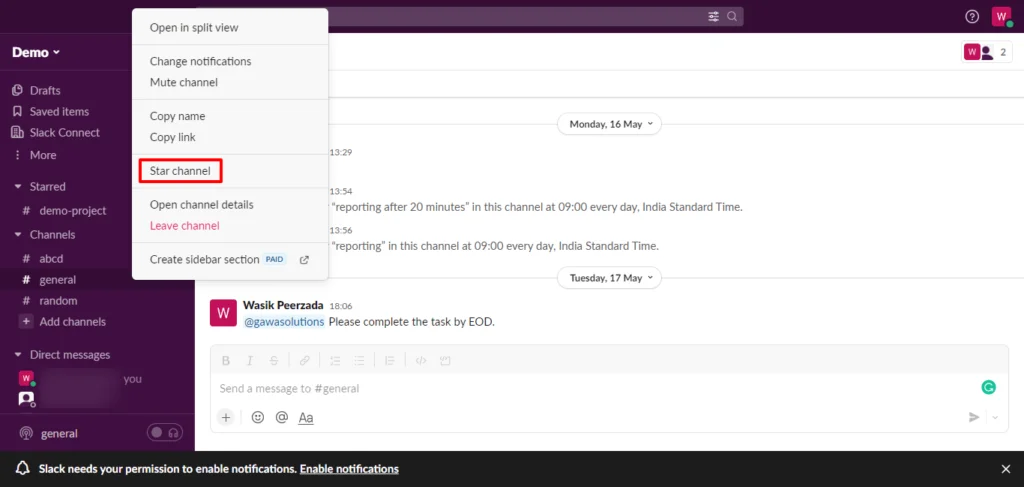This screenshot has width=1024, height=487.
Task: Open Slack Connect in the sidebar
Action: click(x=56, y=133)
